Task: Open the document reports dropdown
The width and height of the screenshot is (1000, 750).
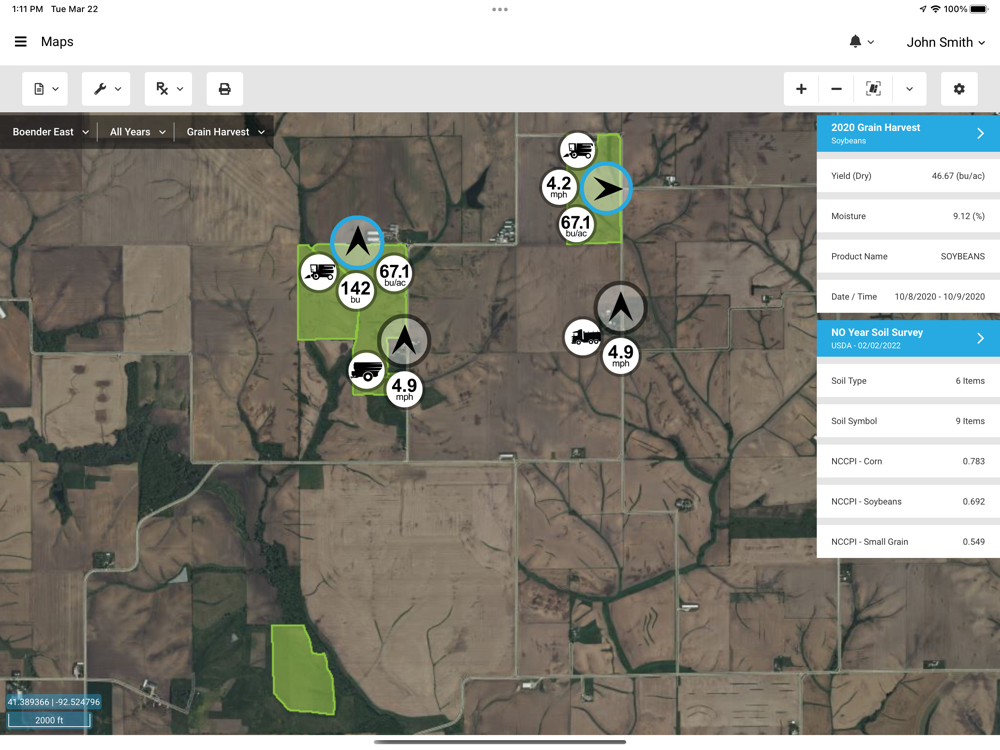Action: (x=45, y=89)
